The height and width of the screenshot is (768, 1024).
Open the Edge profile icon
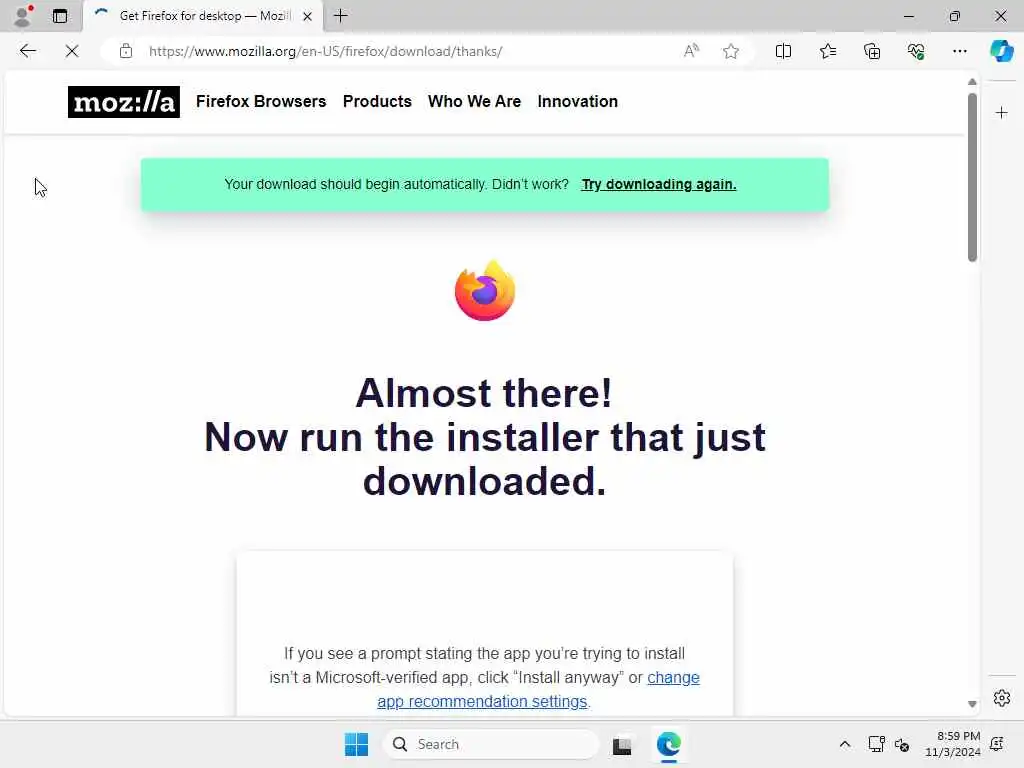coord(23,16)
